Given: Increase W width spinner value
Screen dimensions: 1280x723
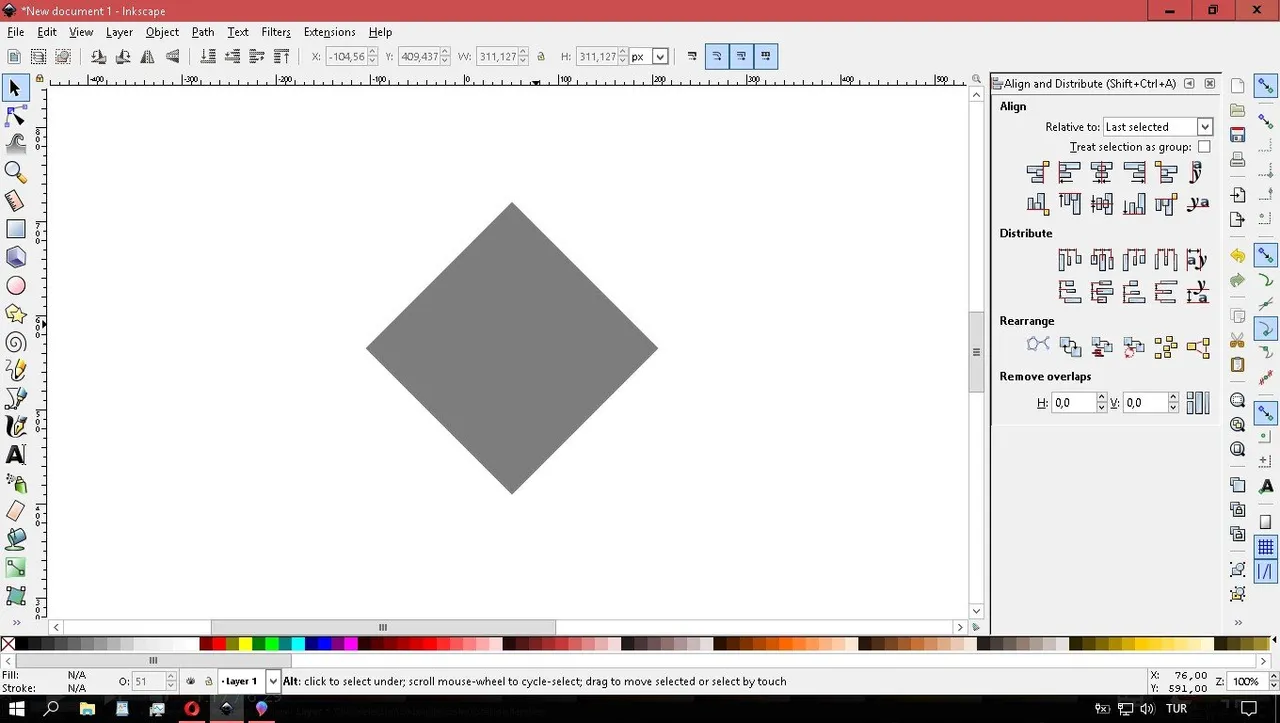Looking at the screenshot, I should tap(524, 53).
